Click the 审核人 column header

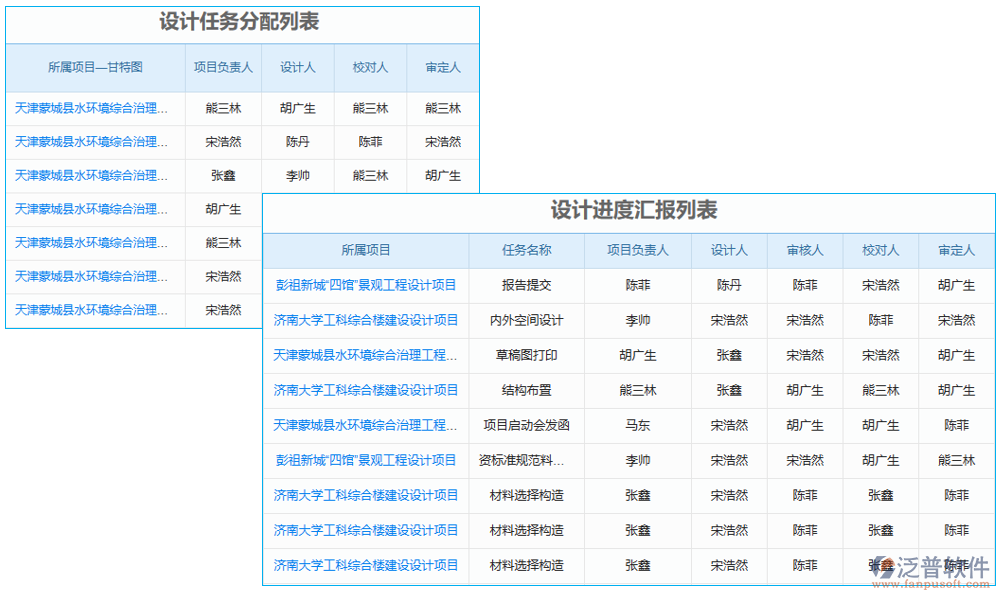point(805,250)
